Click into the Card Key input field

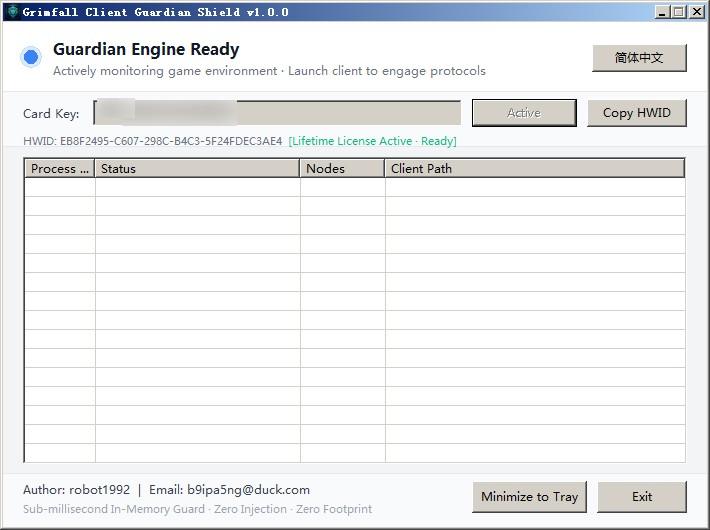click(277, 113)
